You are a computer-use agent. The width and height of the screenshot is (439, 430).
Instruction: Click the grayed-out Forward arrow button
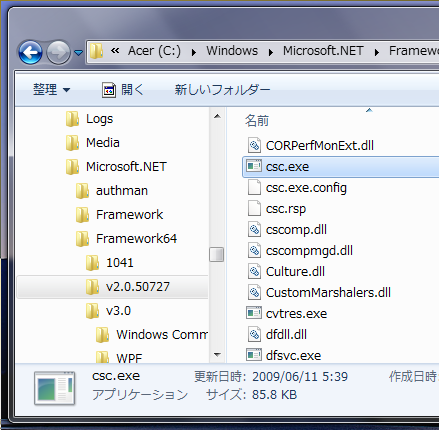pyautogui.click(x=58, y=52)
